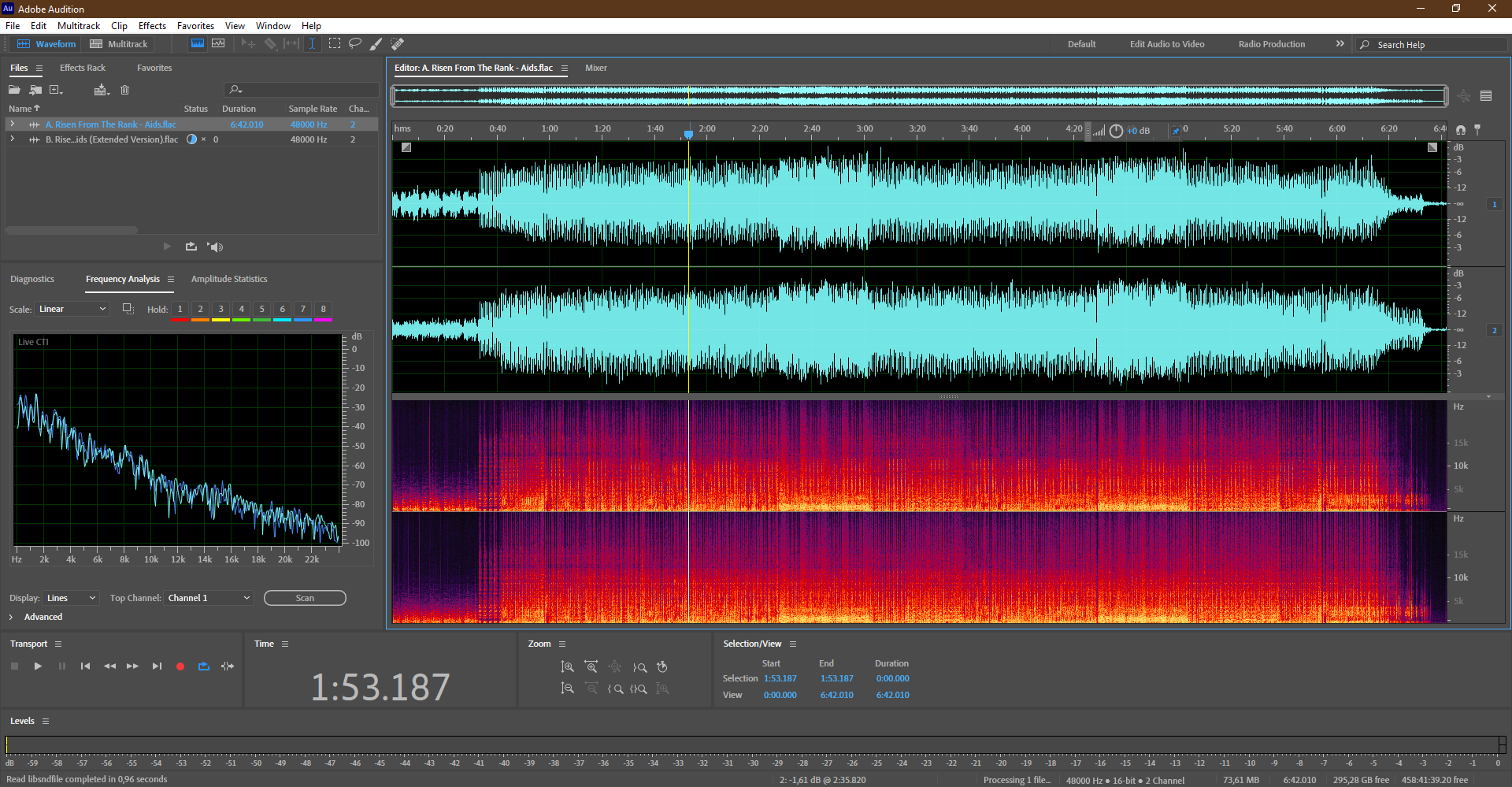Screen dimensions: 1512x787
Task: Toggle the snapping magnet icon
Action: [x=1461, y=129]
